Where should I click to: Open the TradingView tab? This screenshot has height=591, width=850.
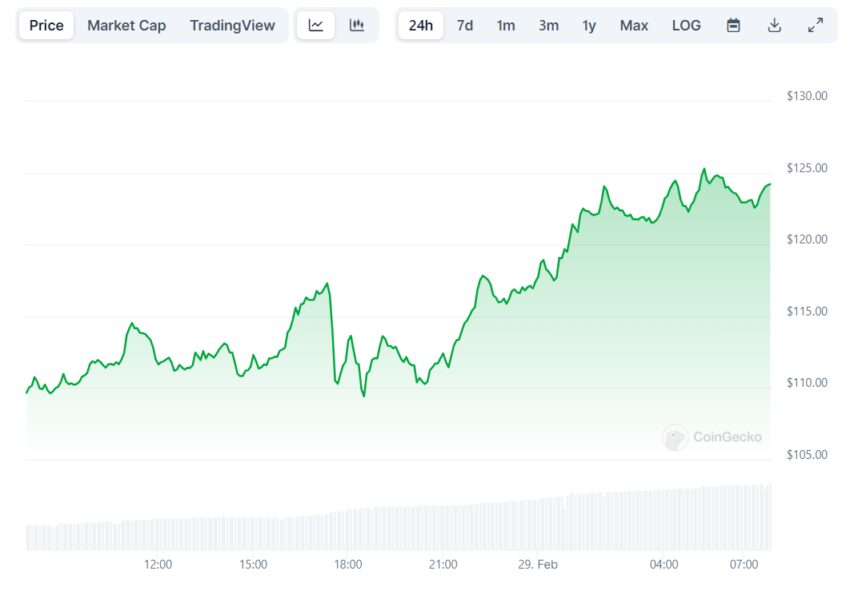click(232, 25)
